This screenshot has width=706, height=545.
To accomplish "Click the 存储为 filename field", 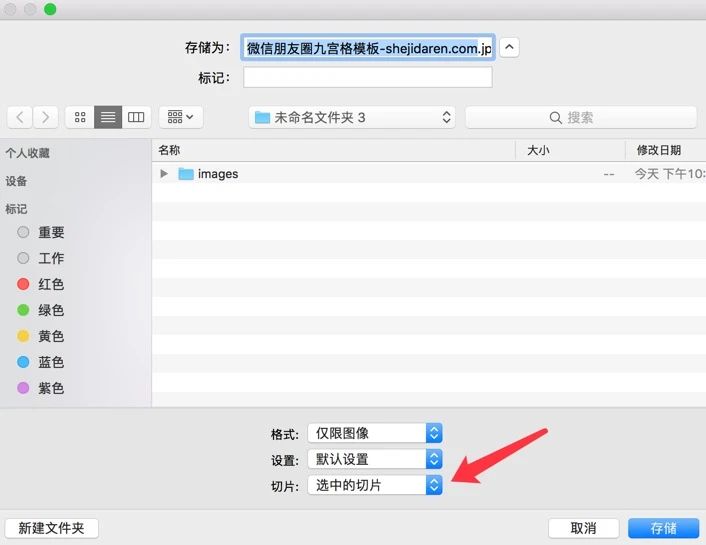I will [368, 47].
